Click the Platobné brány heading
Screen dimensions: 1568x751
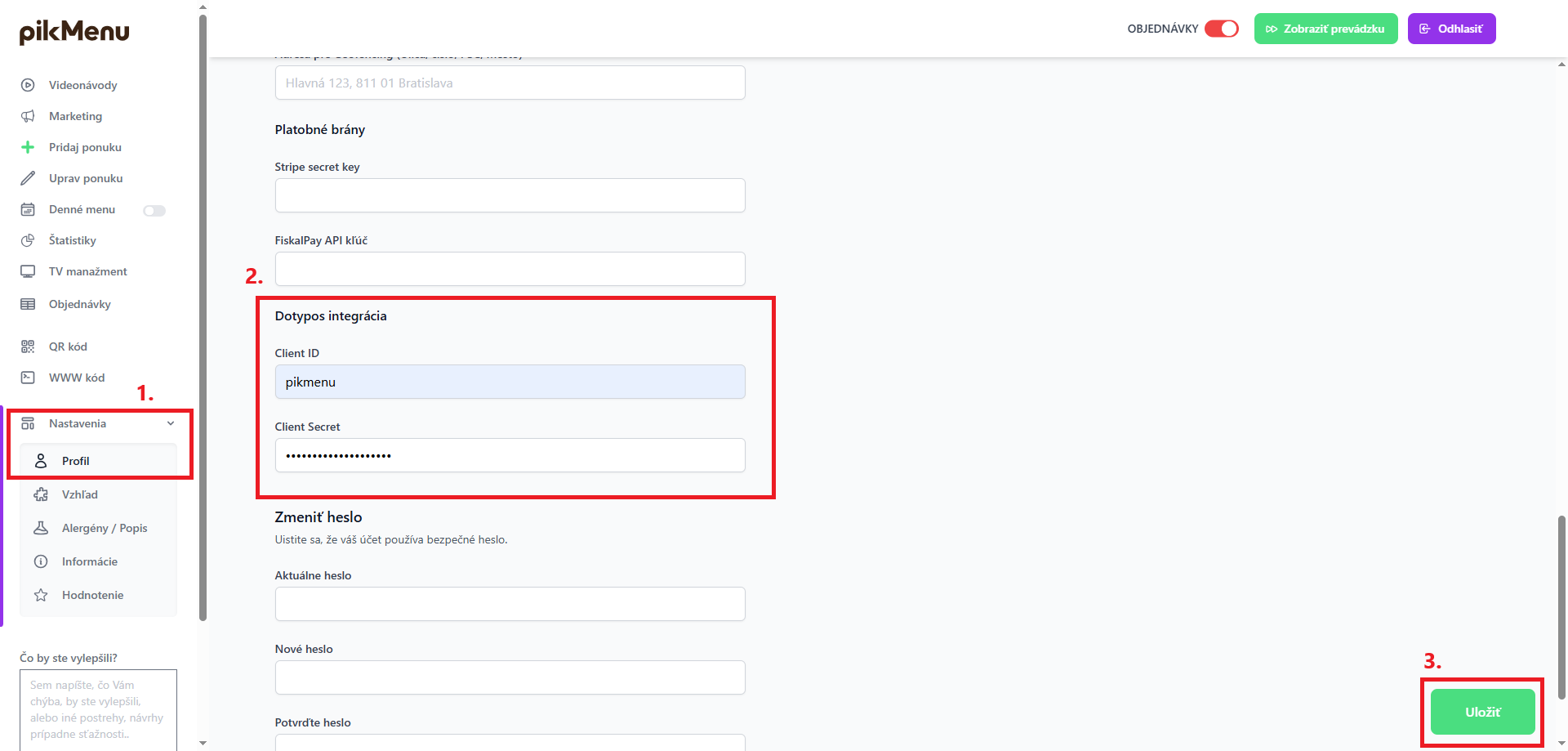pyautogui.click(x=320, y=129)
